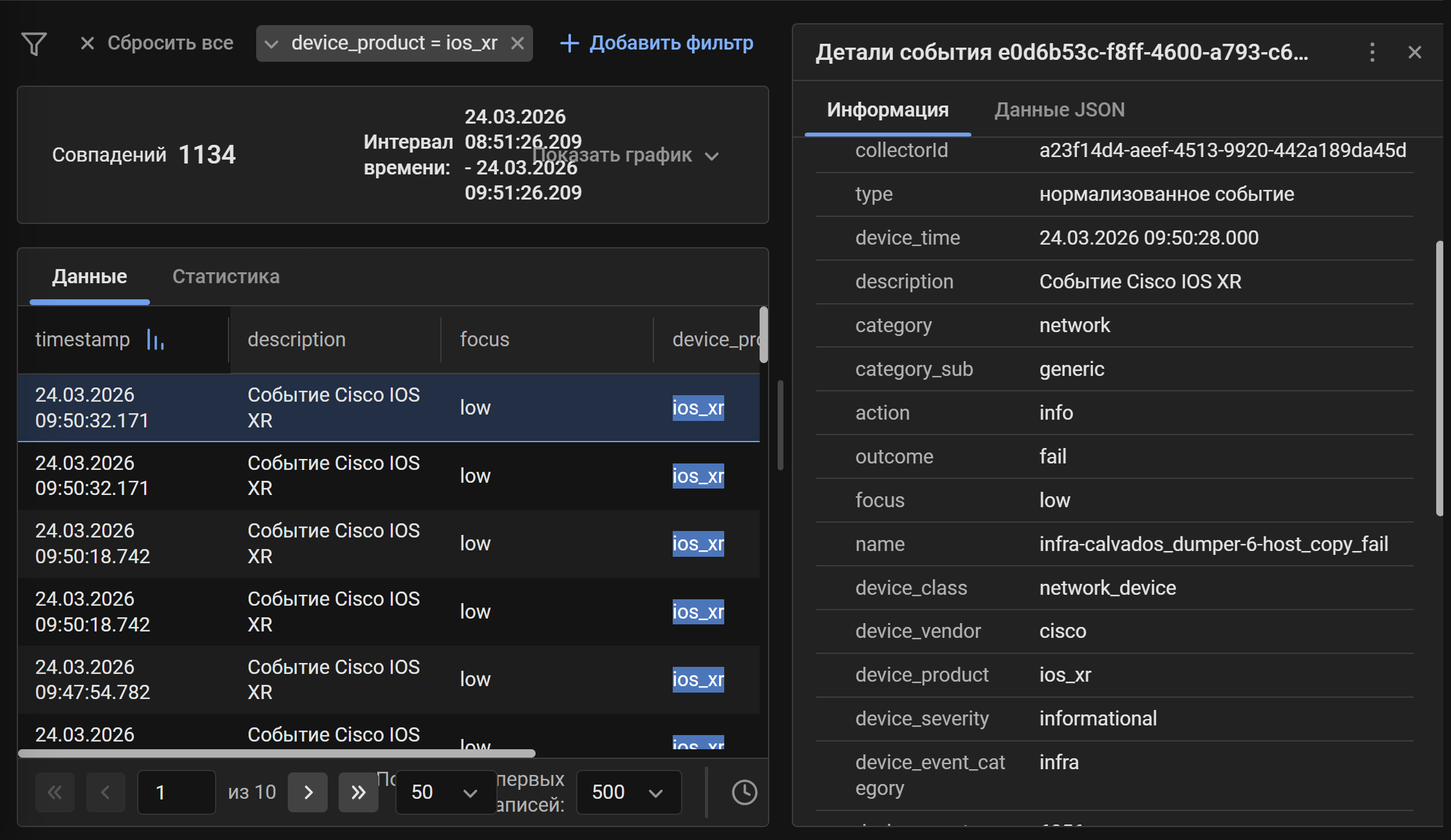
Task: Switch to the Статистика tab
Action: tap(226, 277)
